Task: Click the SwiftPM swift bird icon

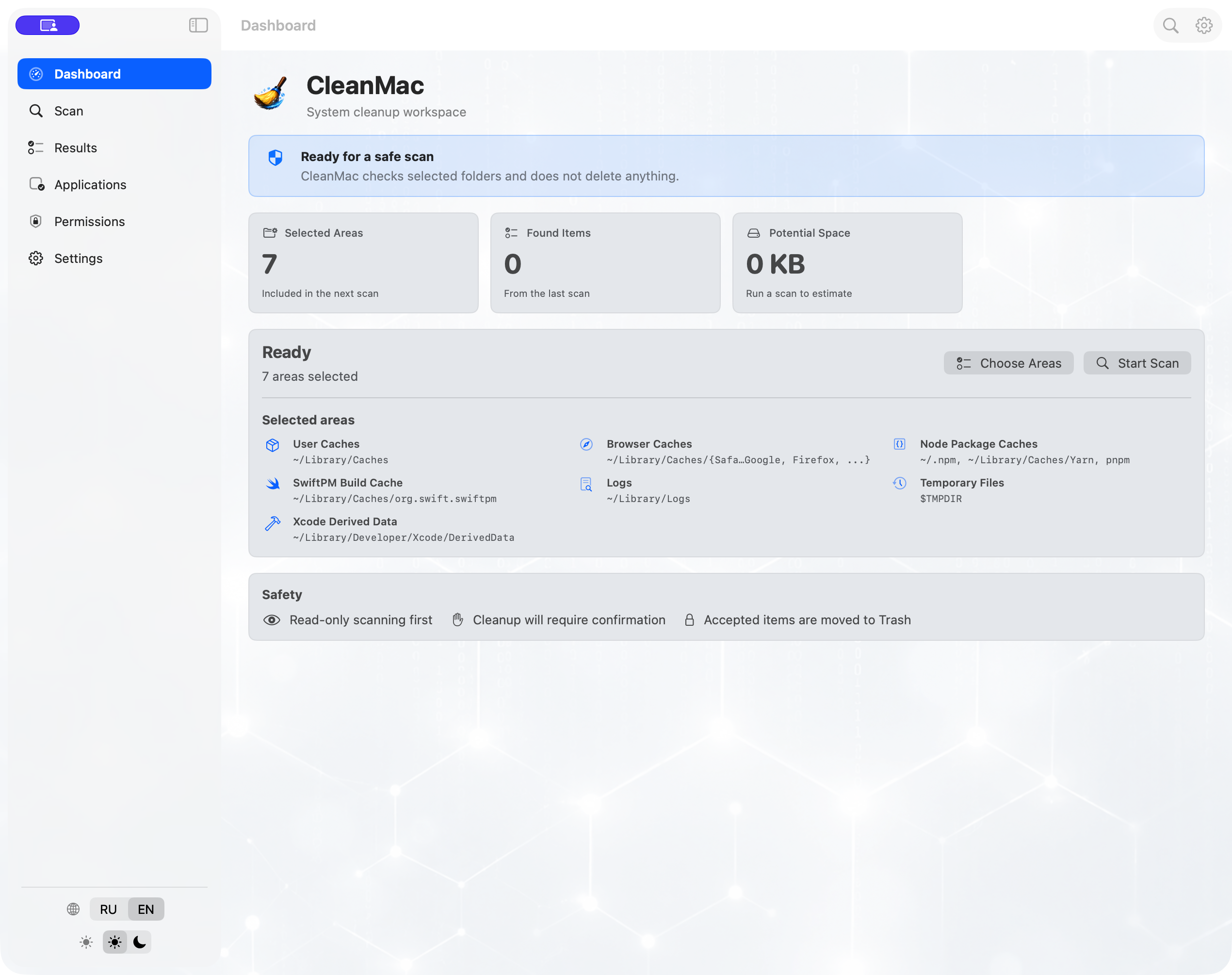Action: 273,484
